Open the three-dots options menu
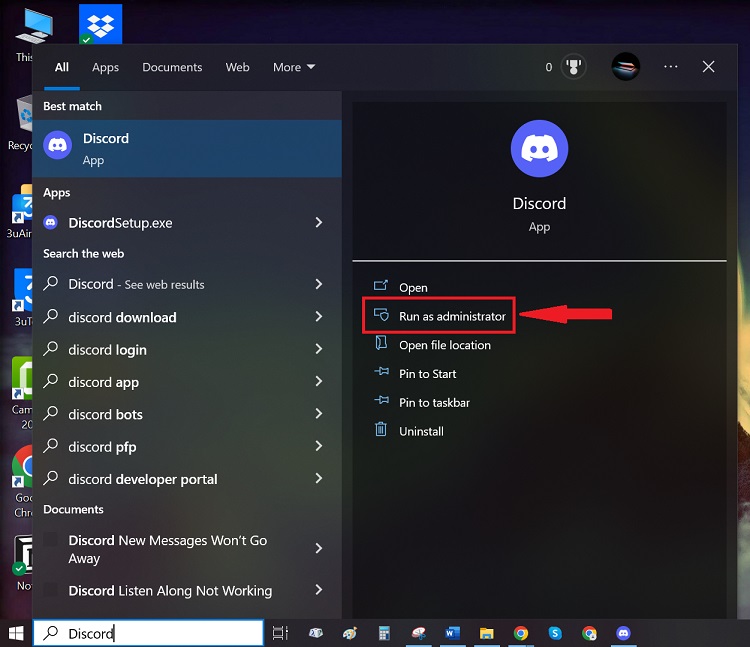The width and height of the screenshot is (750, 647). [671, 66]
